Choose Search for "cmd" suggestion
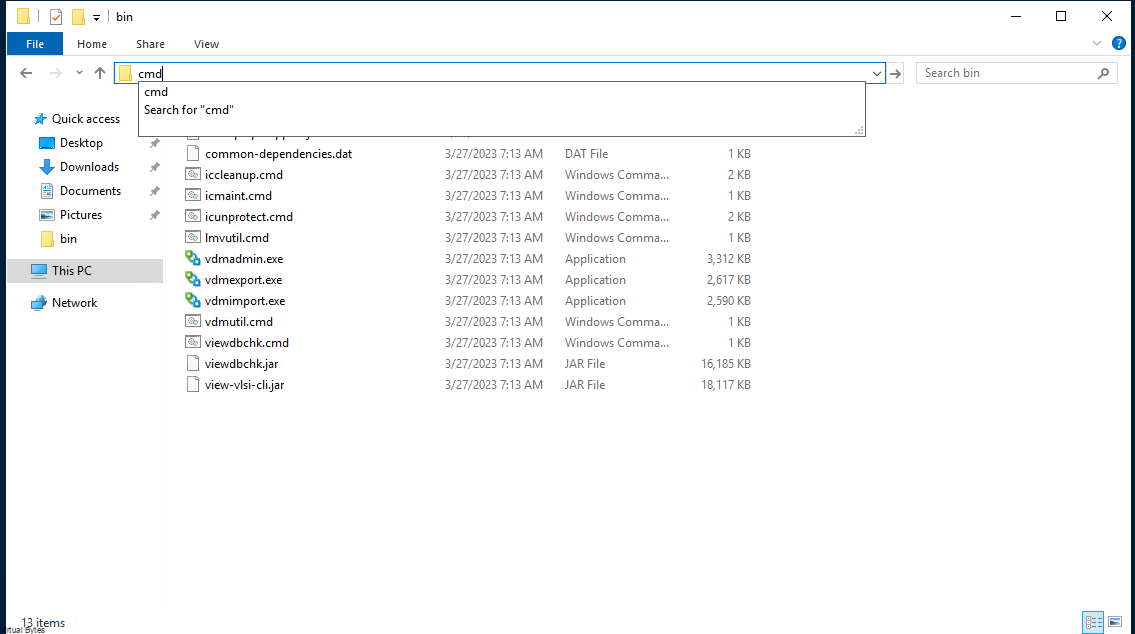The image size is (1135, 634). tap(188, 109)
